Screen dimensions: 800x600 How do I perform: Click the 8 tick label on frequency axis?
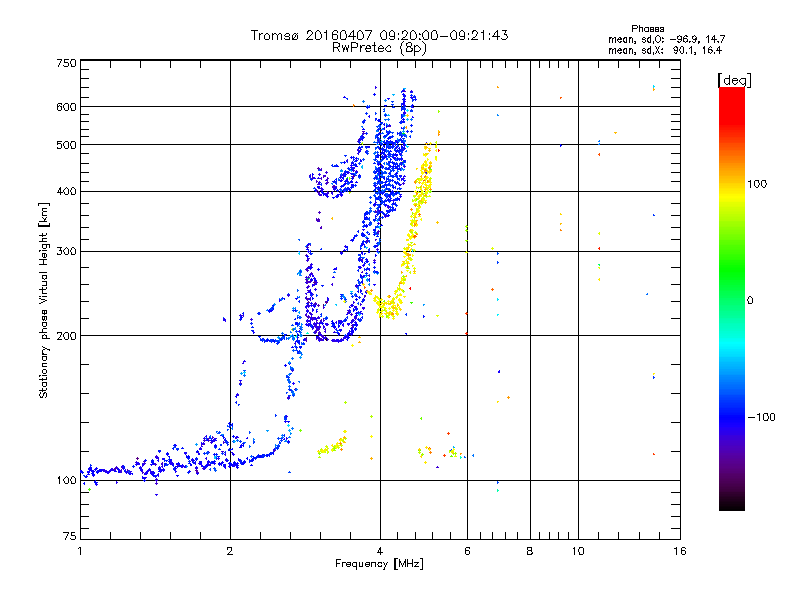coord(530,551)
